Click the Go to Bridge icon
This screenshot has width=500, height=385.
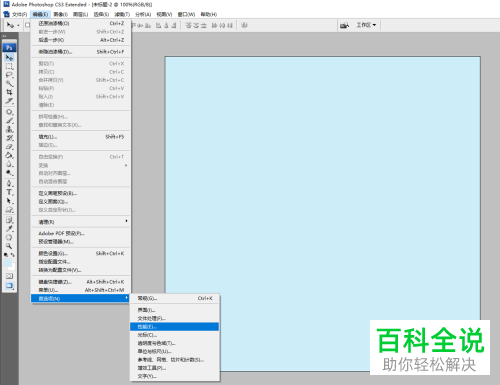click(344, 25)
